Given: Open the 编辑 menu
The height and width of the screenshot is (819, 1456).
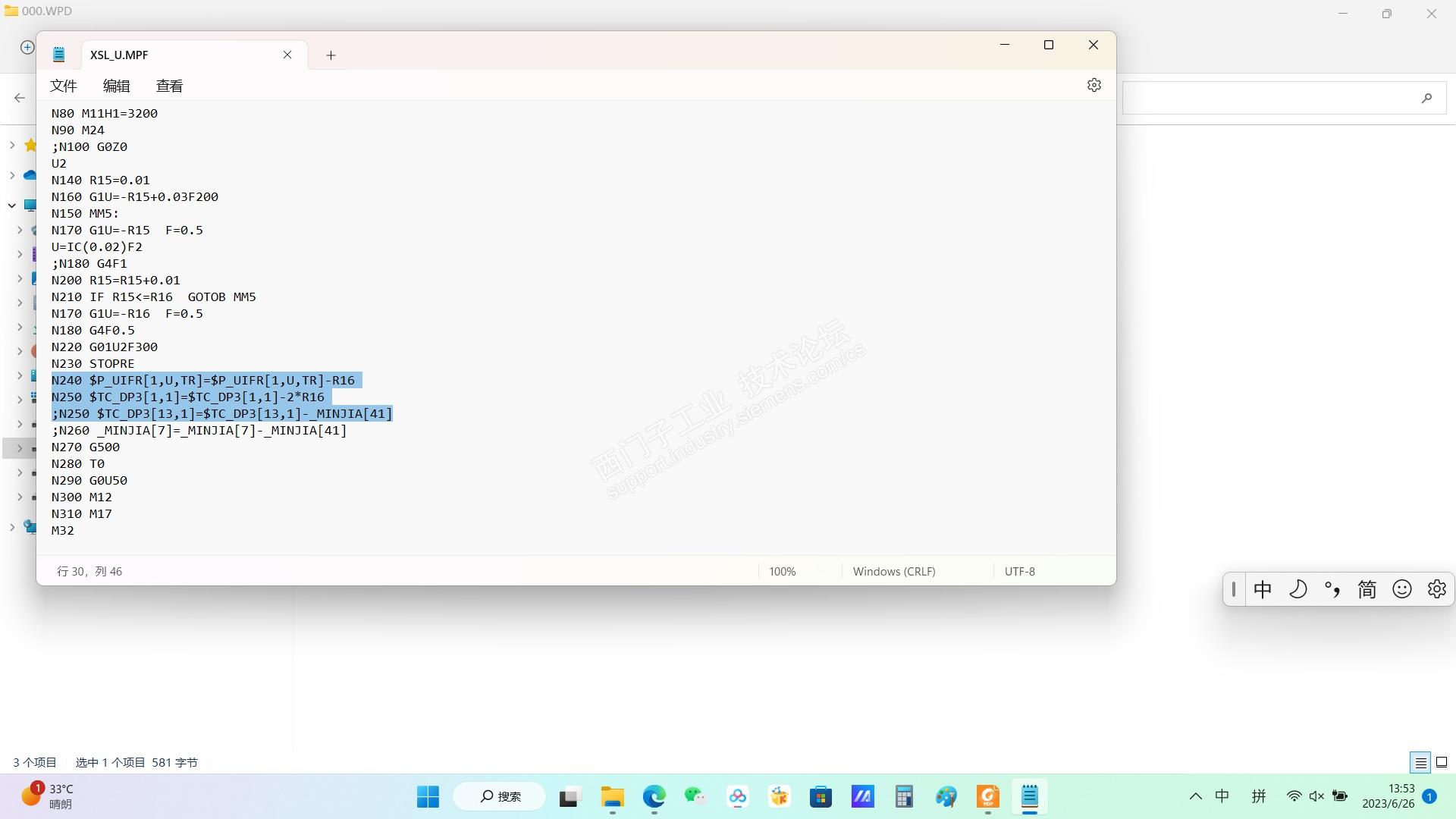Looking at the screenshot, I should click(116, 86).
